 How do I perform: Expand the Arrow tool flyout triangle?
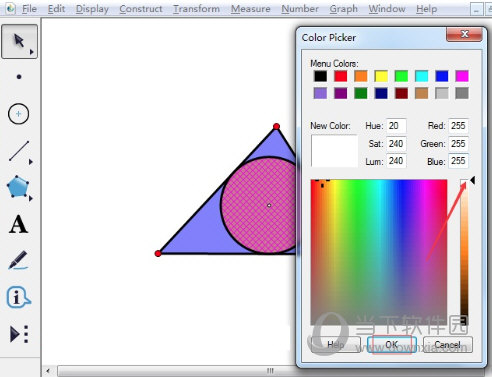pos(32,52)
